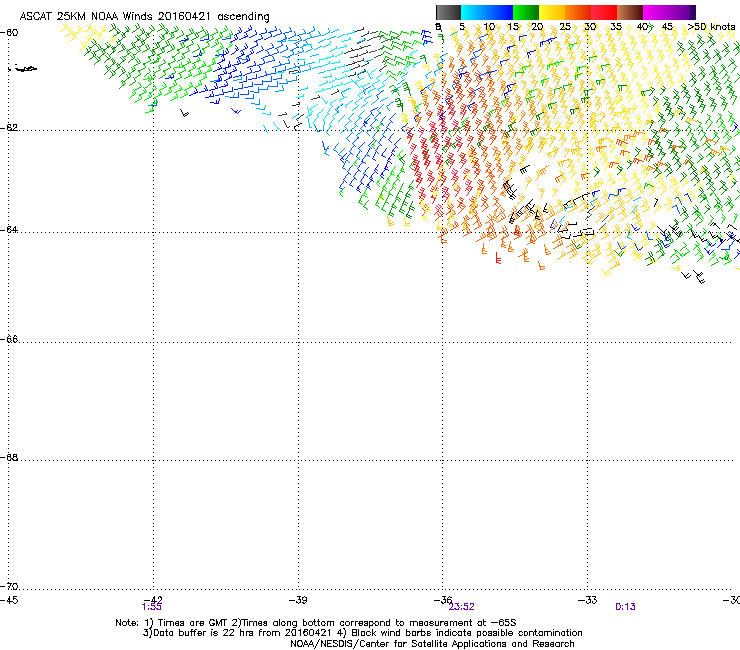Click the -36 longitude axis label
Image resolution: width=740 pixels, height=650 pixels.
click(443, 600)
